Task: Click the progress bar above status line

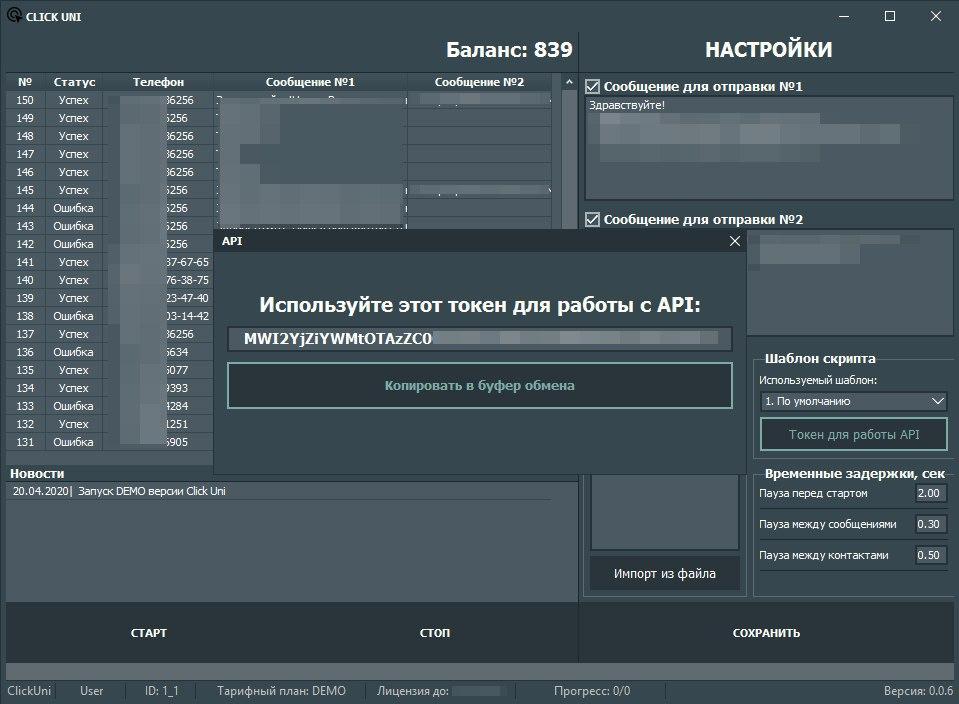Action: 479,671
